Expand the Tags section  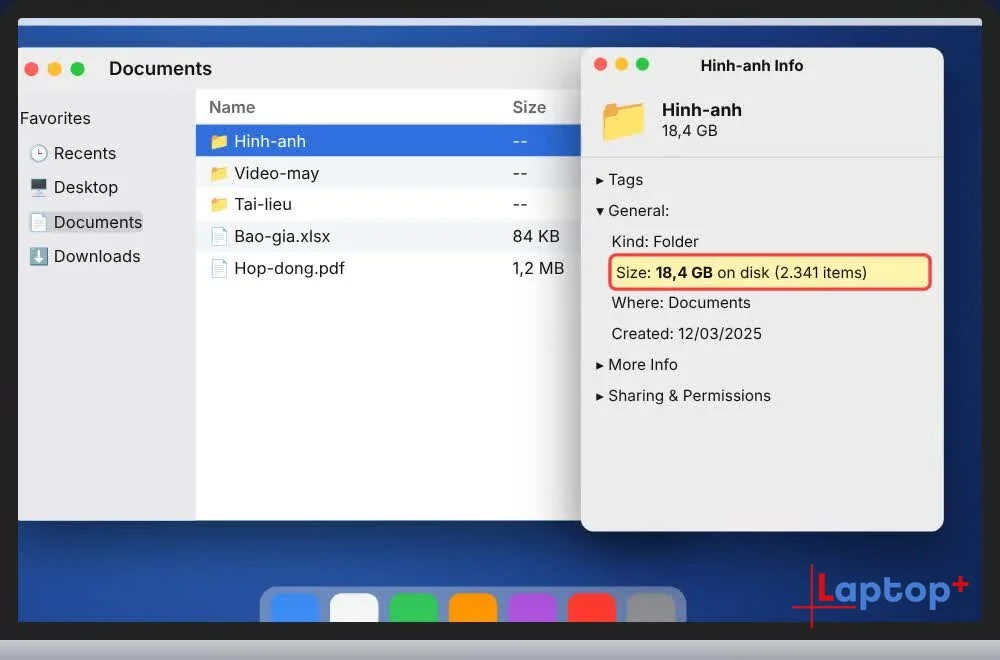point(599,180)
